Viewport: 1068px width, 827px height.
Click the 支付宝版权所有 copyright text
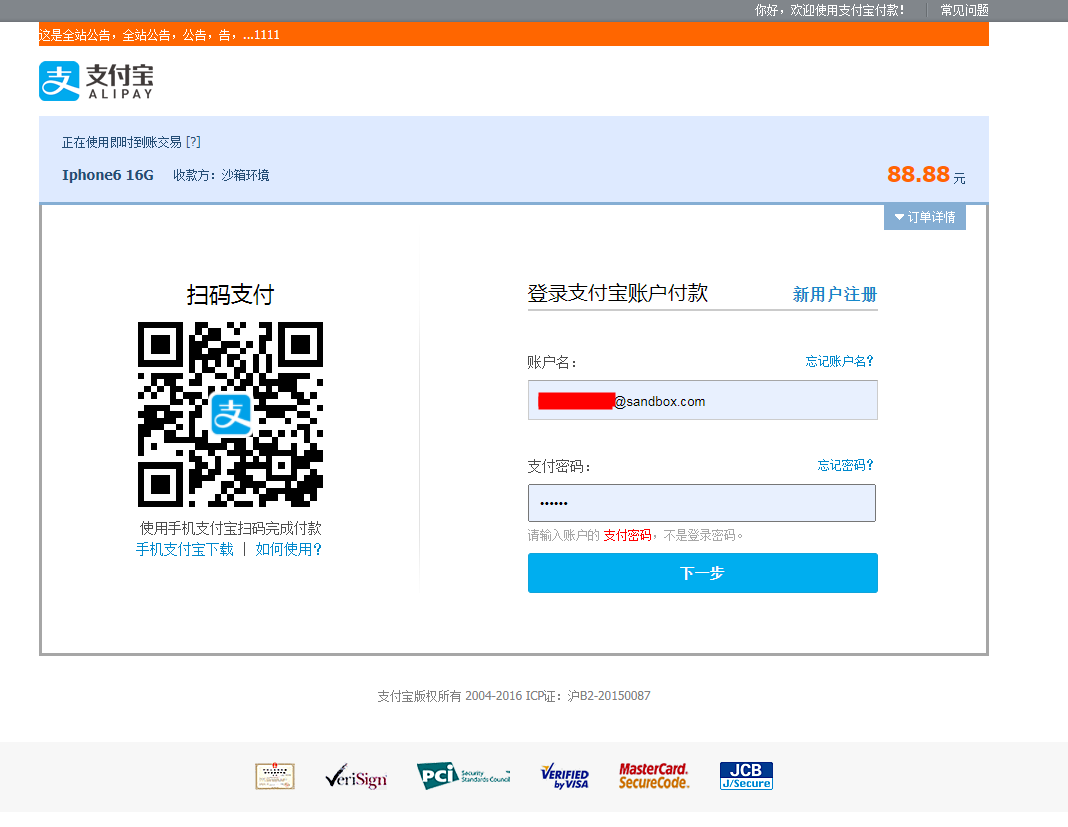pos(514,696)
